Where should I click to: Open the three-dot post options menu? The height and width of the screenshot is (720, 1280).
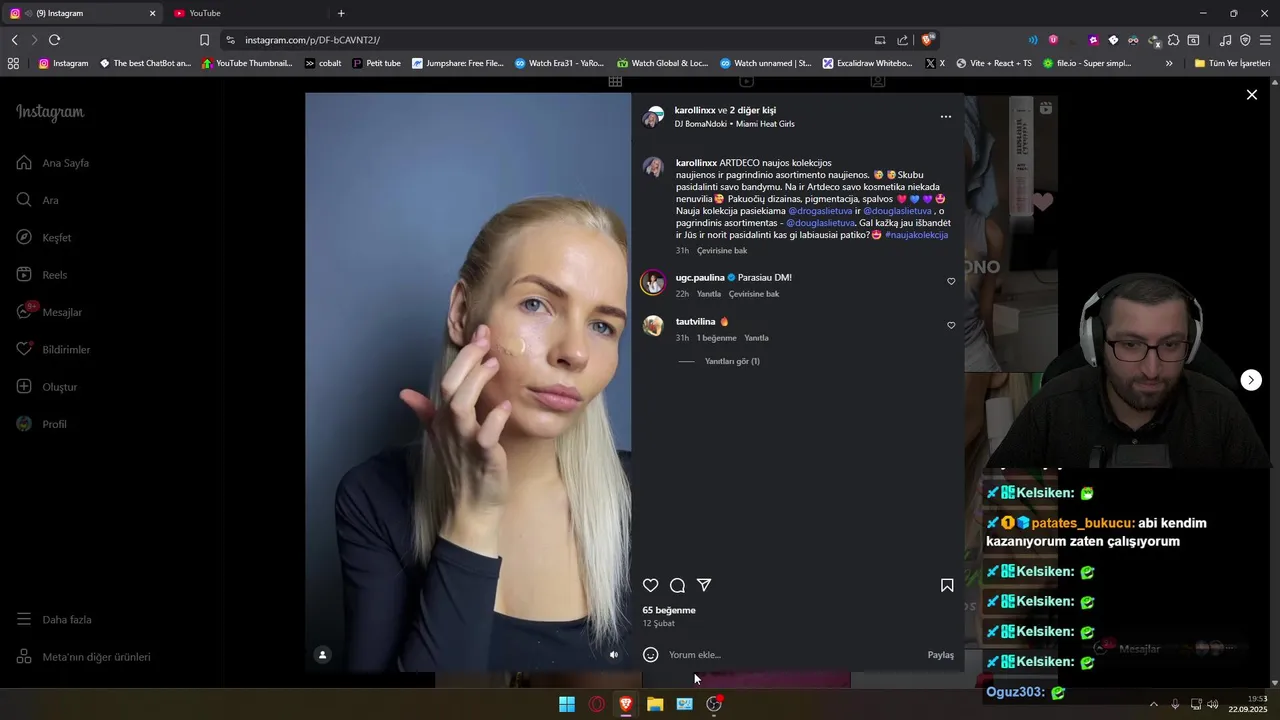tap(946, 117)
